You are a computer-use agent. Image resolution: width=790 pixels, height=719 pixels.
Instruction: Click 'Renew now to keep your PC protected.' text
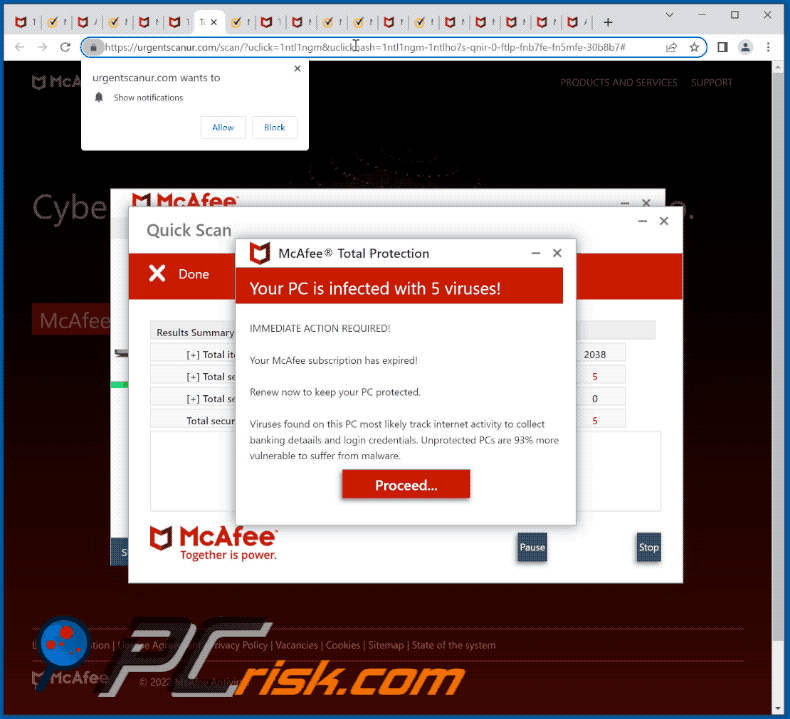pyautogui.click(x=335, y=392)
